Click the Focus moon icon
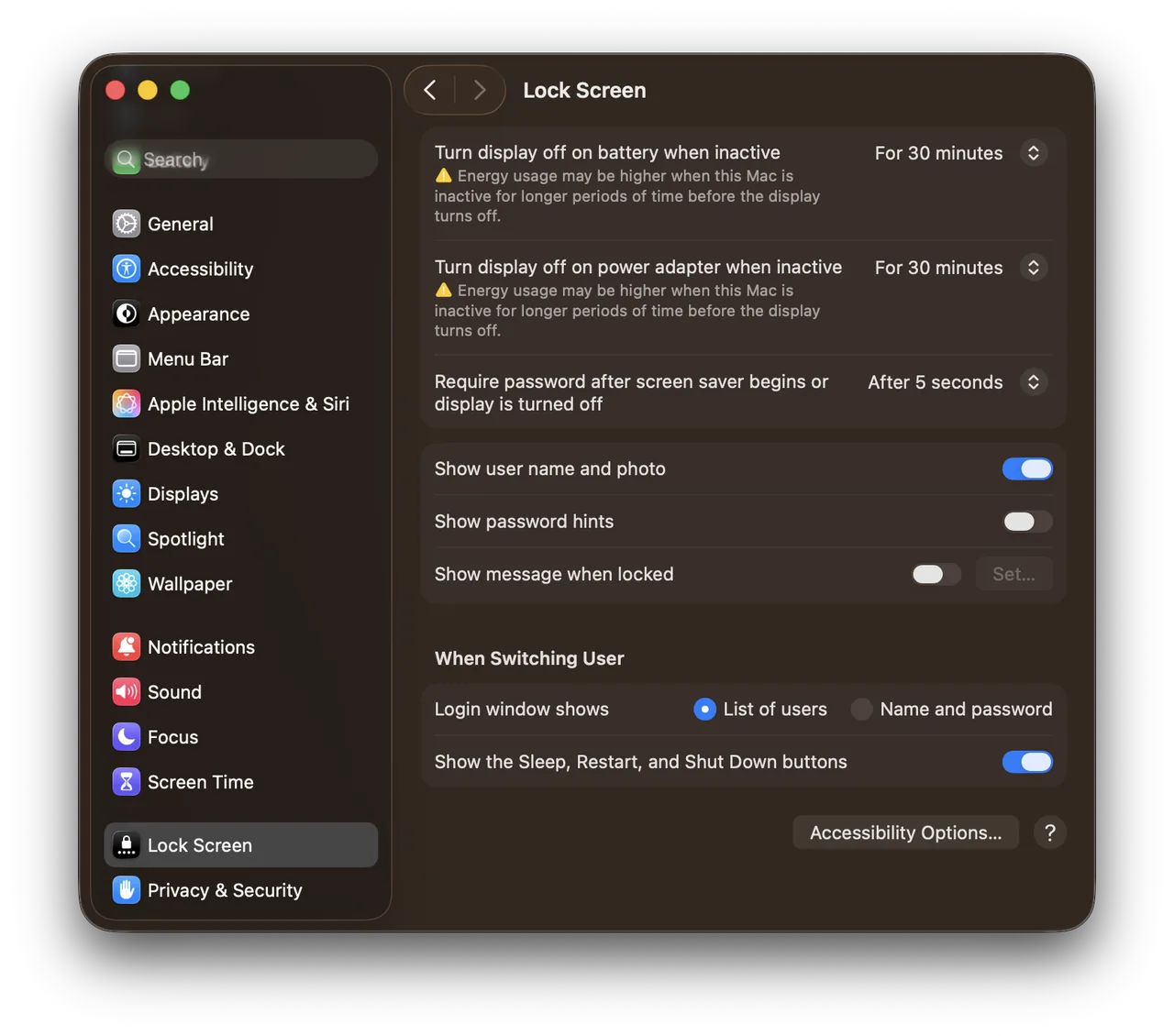Screen dimensions: 1174x1036 click(x=127, y=736)
